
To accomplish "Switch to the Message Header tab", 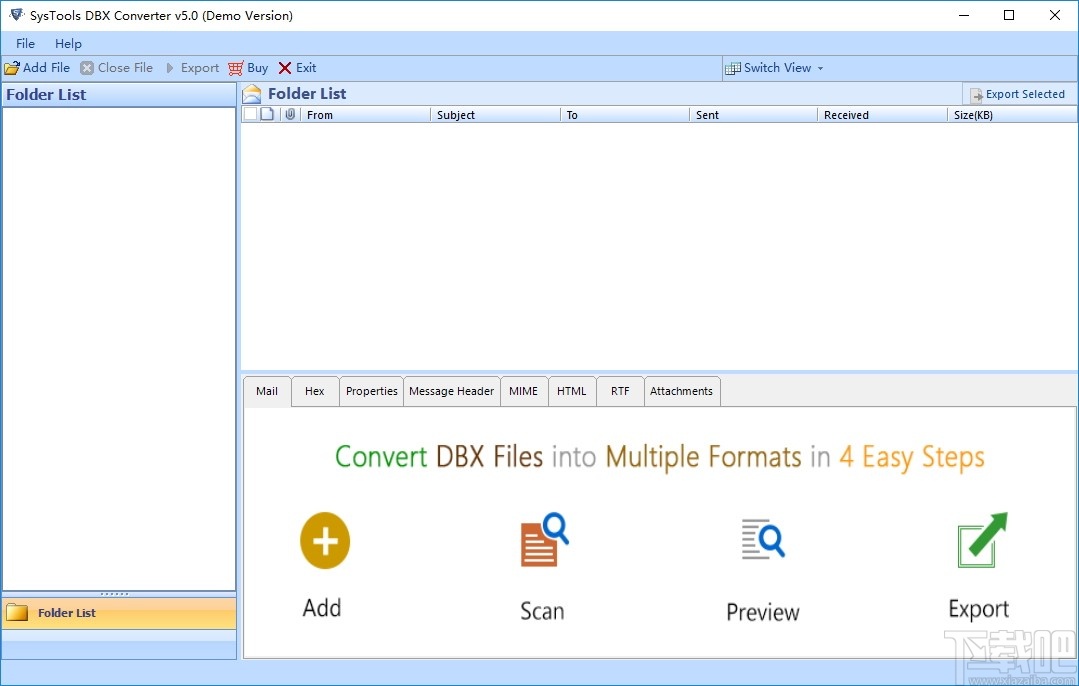I will tap(451, 391).
